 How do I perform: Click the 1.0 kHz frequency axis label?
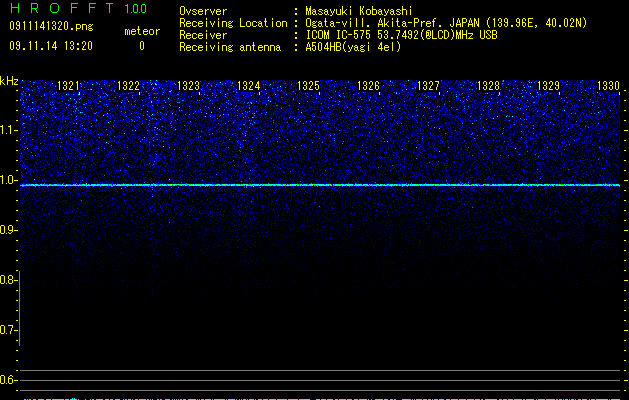pos(8,180)
